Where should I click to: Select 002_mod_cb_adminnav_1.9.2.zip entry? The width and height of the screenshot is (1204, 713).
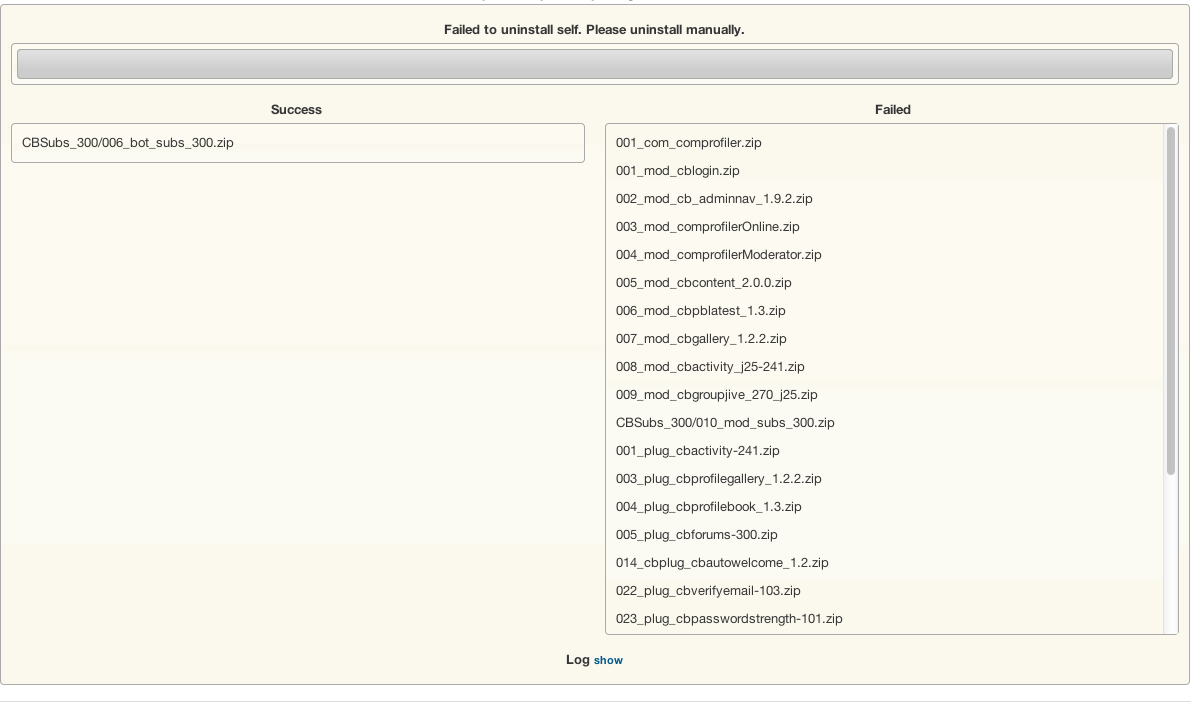coord(714,199)
